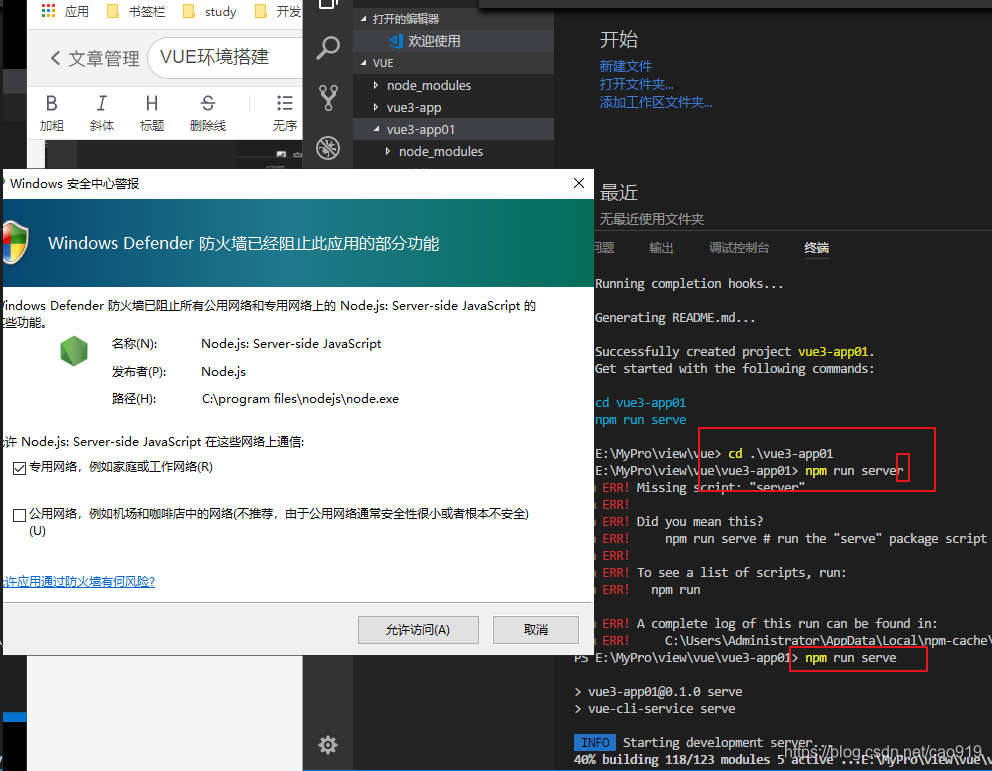This screenshot has width=992, height=771.
Task: Go back with 文章管理 arrow
Action: (x=56, y=58)
